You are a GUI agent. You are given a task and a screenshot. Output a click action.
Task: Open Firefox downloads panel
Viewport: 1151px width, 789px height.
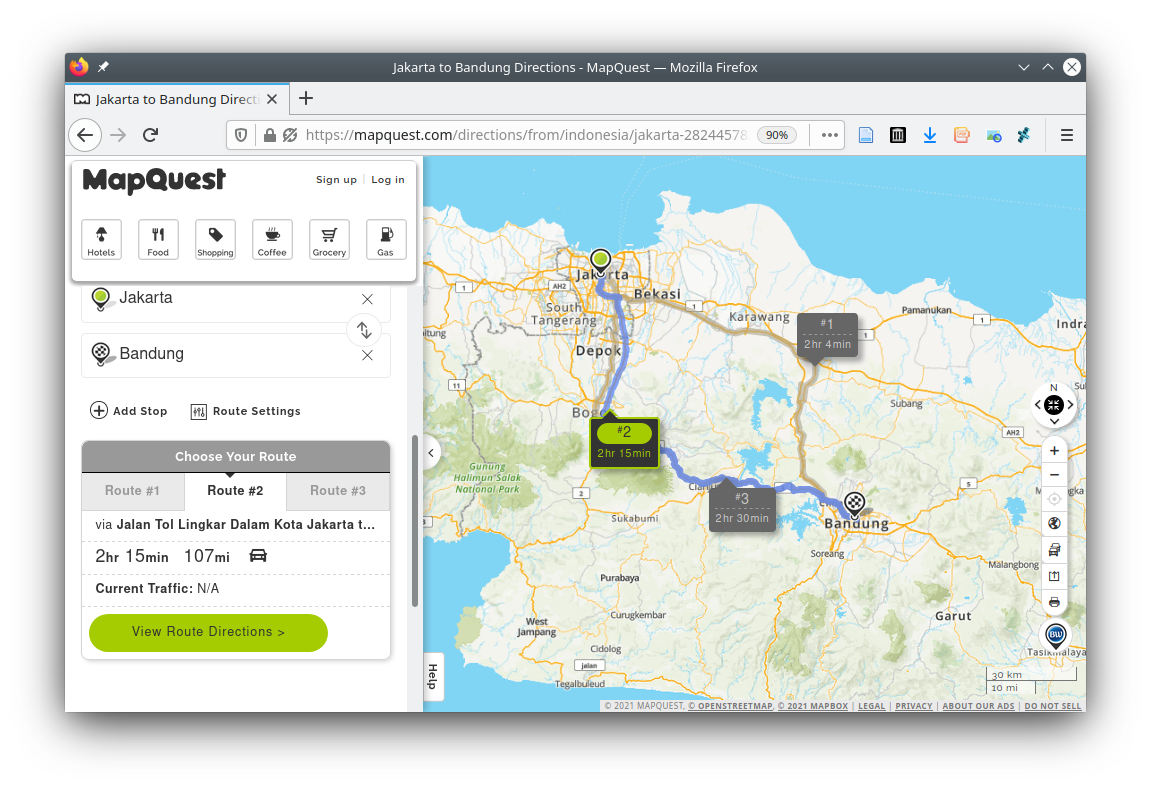pos(929,135)
